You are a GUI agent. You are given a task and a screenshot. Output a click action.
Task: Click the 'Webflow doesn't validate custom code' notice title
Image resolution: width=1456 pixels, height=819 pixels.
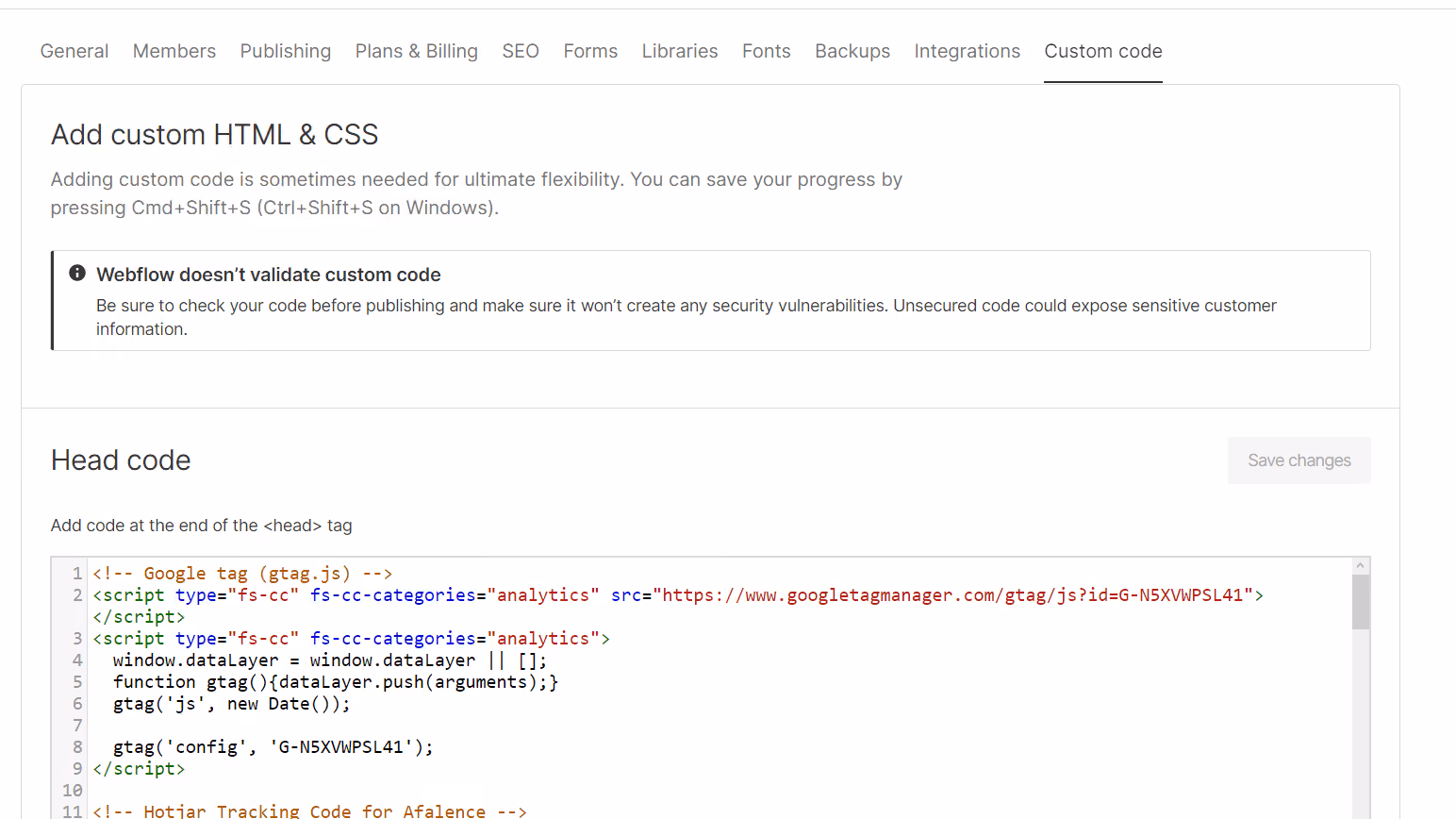click(x=269, y=275)
